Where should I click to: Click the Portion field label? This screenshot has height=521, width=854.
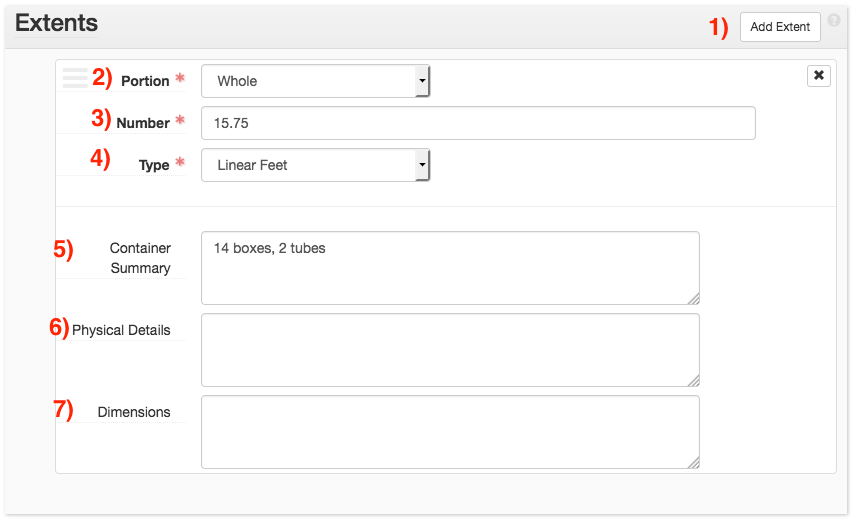[x=145, y=81]
